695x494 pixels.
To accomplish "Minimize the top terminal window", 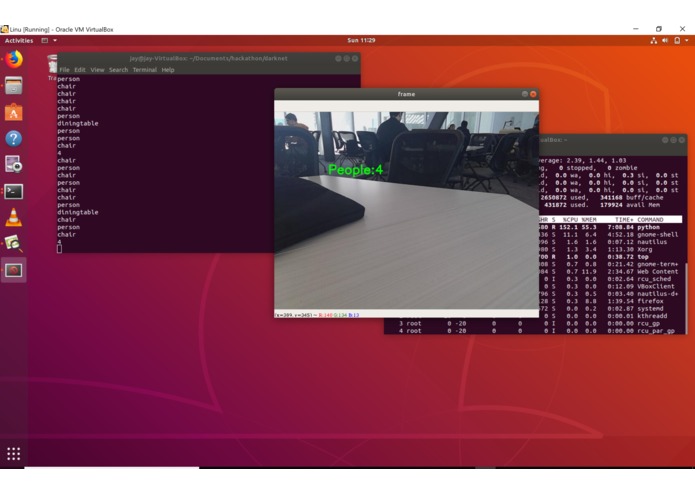I will (x=665, y=140).
